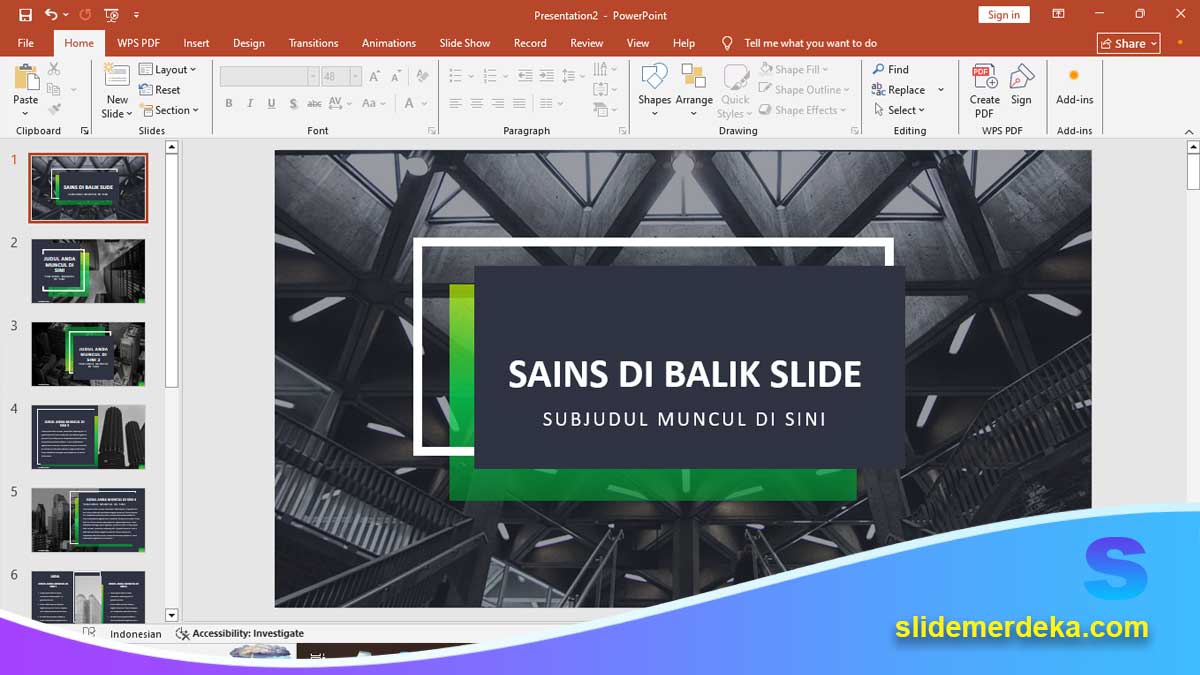Switch to the WPS PDF tab
The image size is (1200, 675).
138,43
